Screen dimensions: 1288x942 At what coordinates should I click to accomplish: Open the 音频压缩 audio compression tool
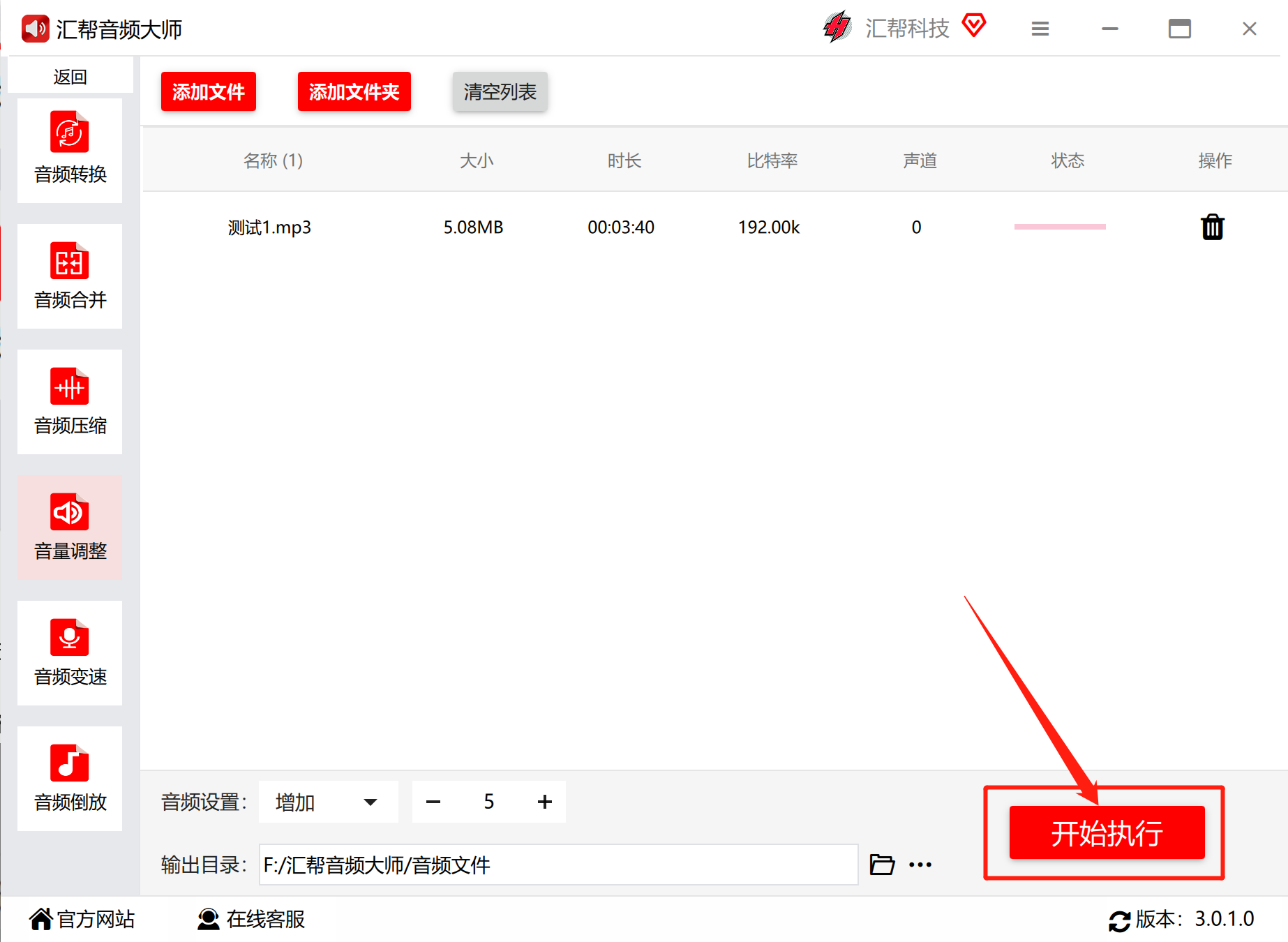pos(70,402)
